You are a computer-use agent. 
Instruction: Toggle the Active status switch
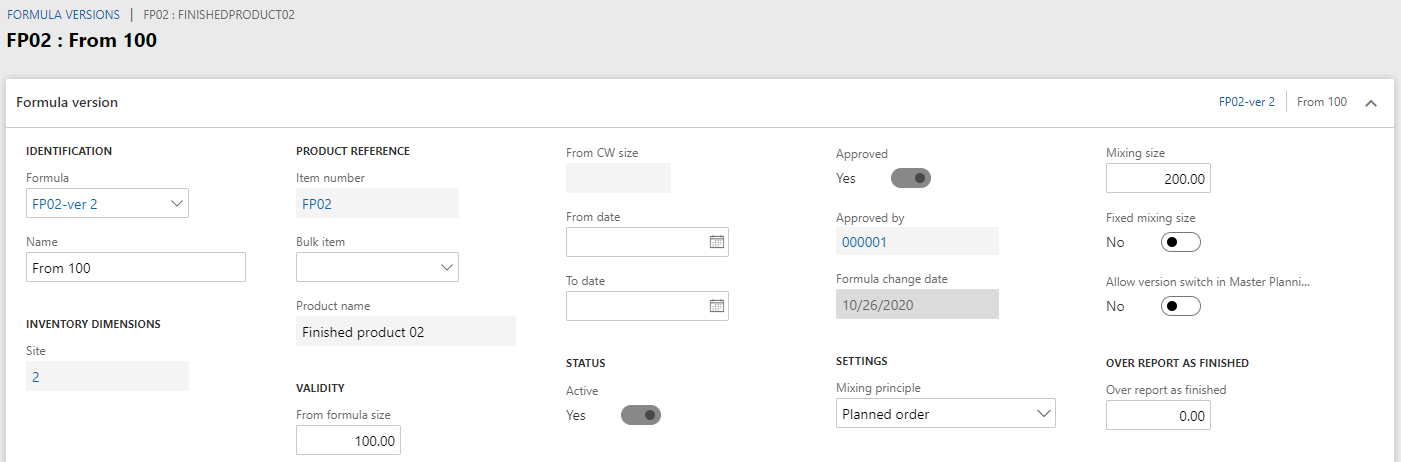pyautogui.click(x=641, y=415)
